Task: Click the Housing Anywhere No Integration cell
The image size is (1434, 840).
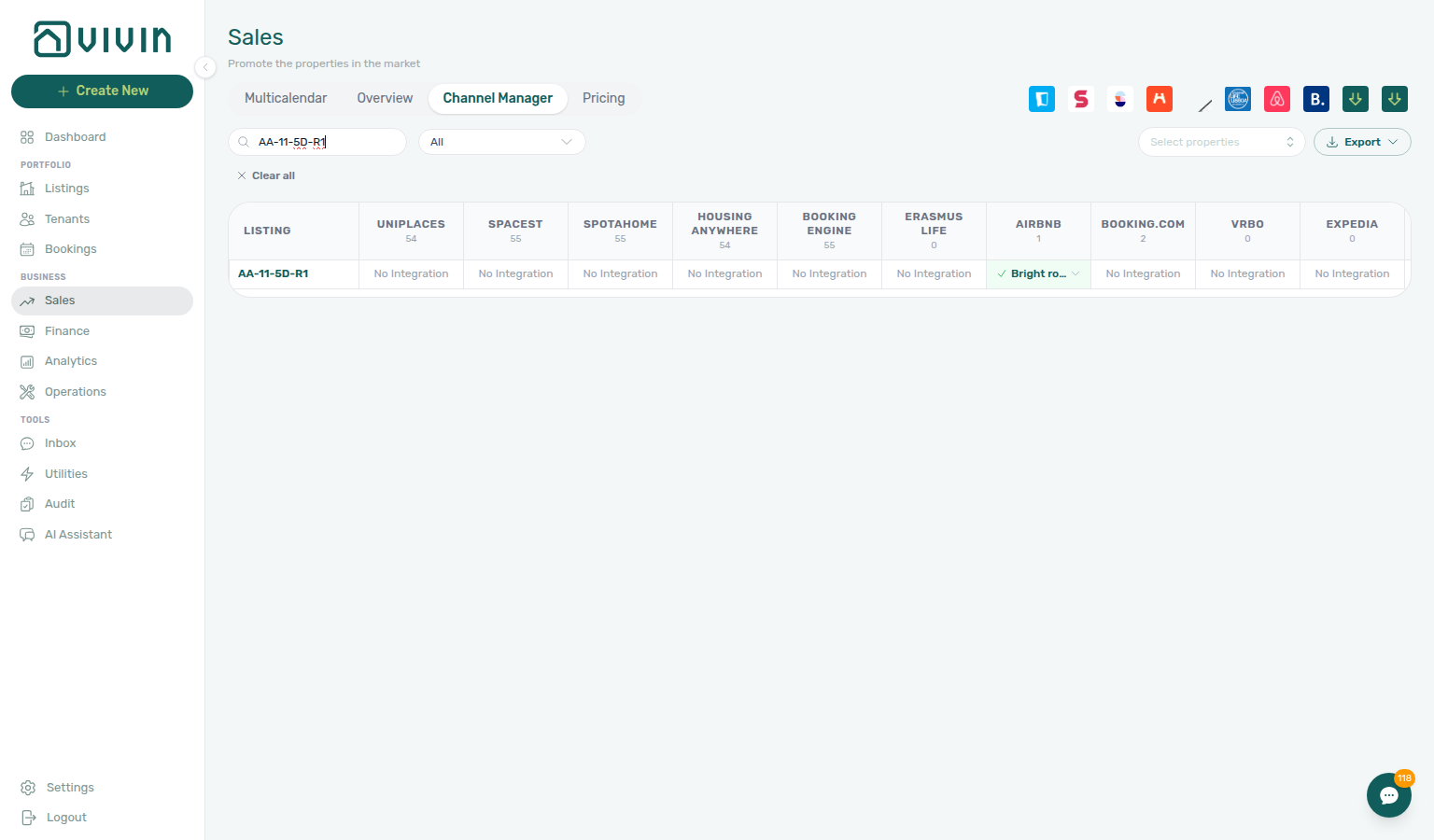Action: pos(725,274)
